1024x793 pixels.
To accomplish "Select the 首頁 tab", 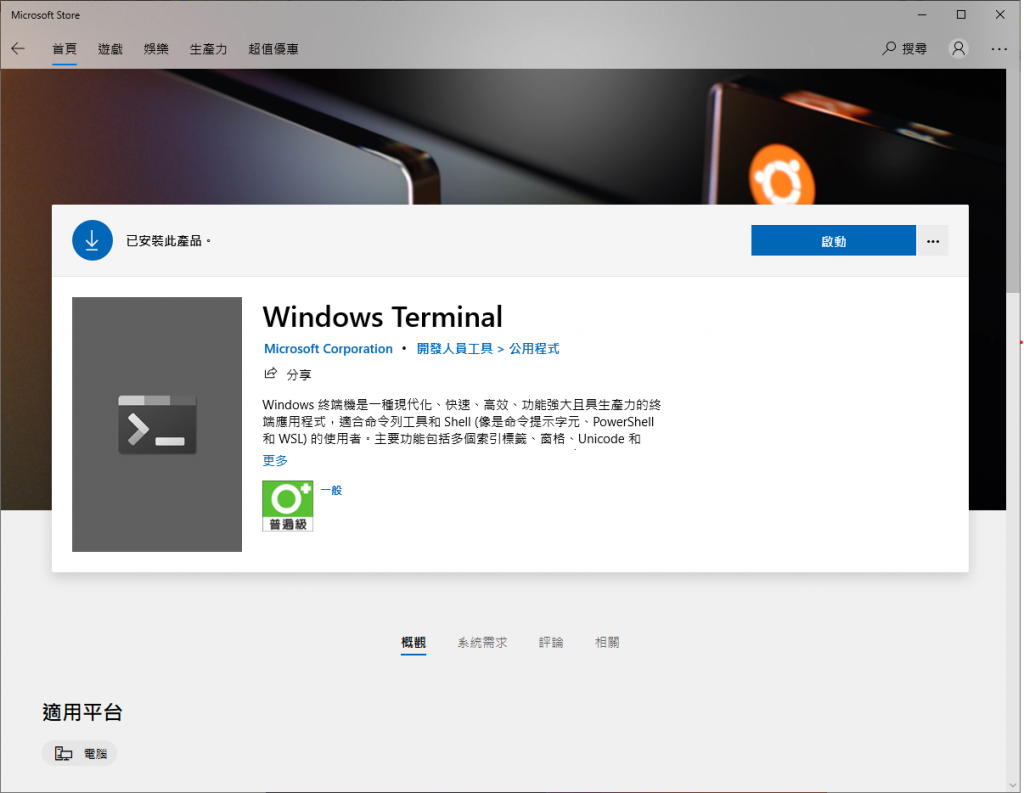I will [x=64, y=48].
